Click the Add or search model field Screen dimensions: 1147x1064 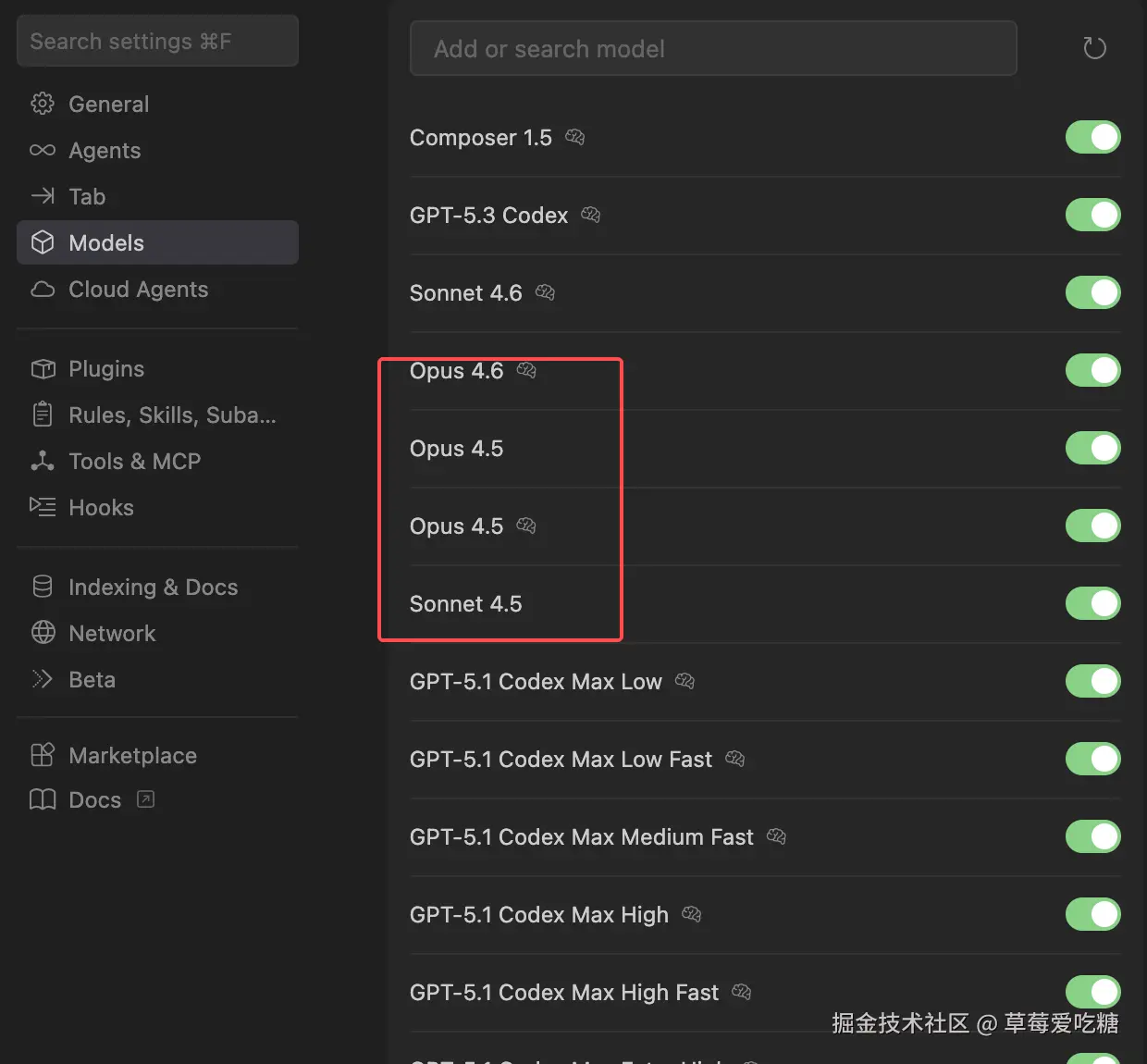tap(713, 48)
